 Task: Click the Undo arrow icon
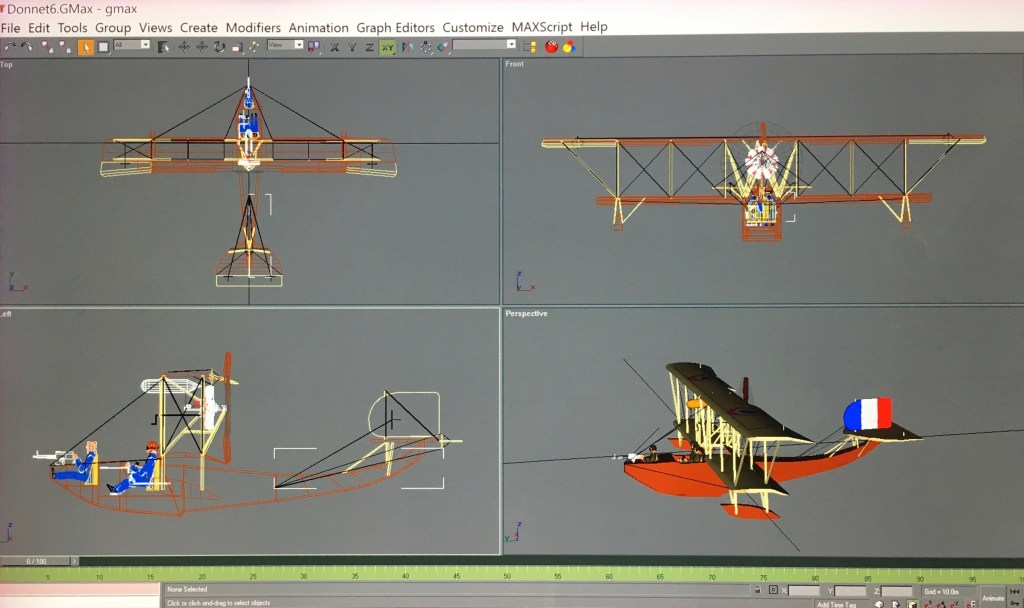9,46
